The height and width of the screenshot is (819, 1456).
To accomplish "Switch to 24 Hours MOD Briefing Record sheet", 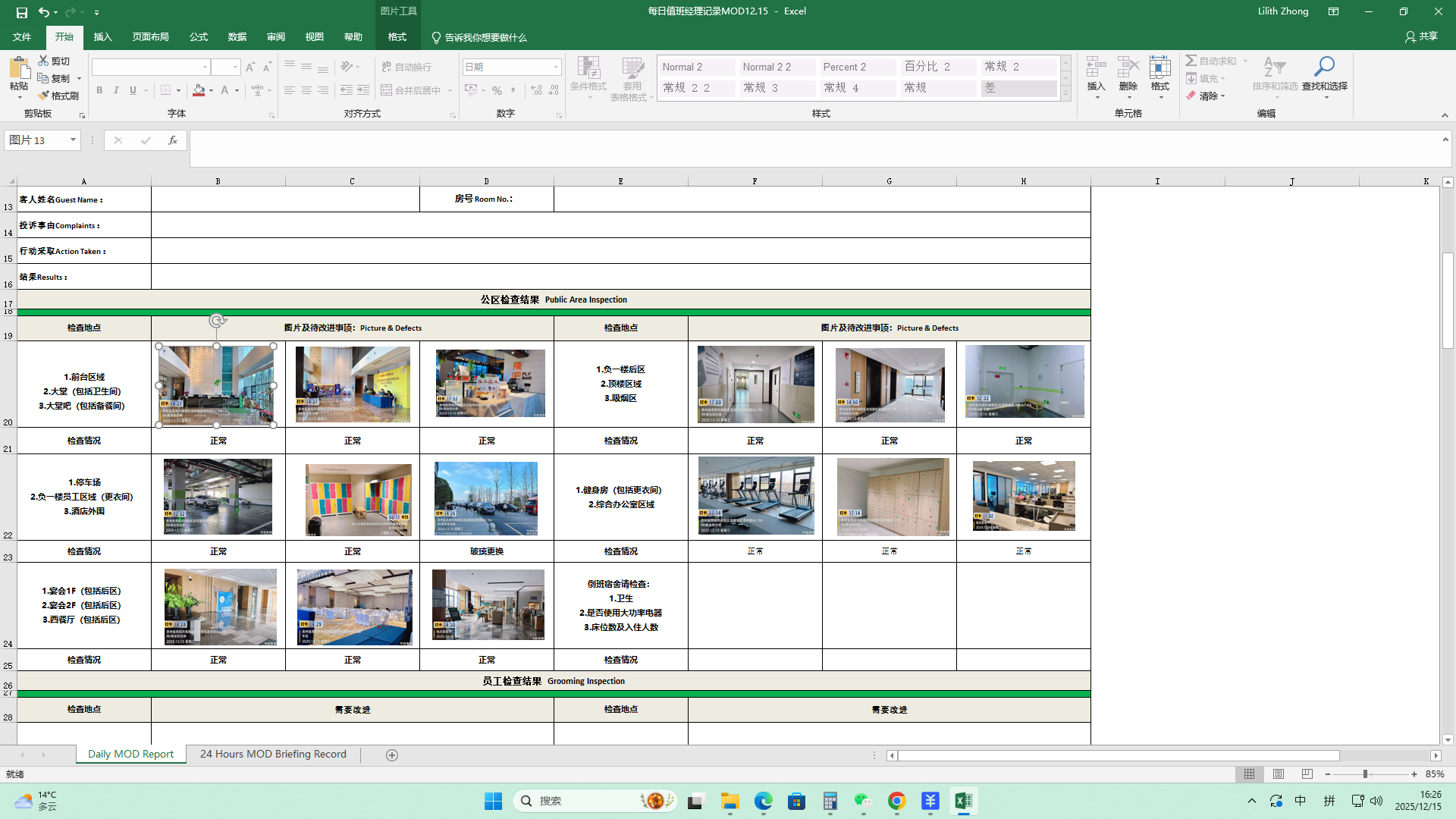I will pyautogui.click(x=273, y=754).
